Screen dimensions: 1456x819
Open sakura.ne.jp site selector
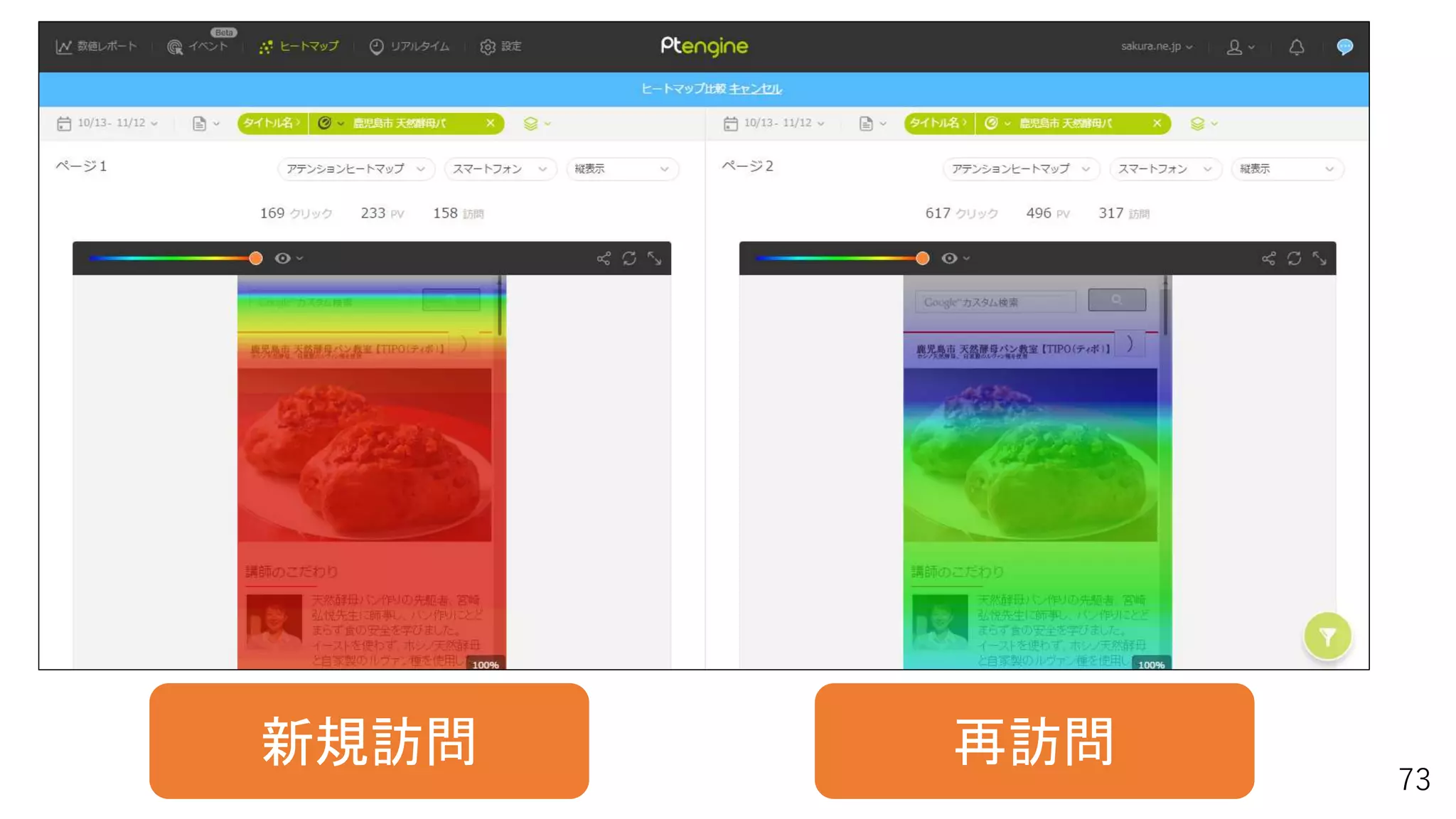1156,46
